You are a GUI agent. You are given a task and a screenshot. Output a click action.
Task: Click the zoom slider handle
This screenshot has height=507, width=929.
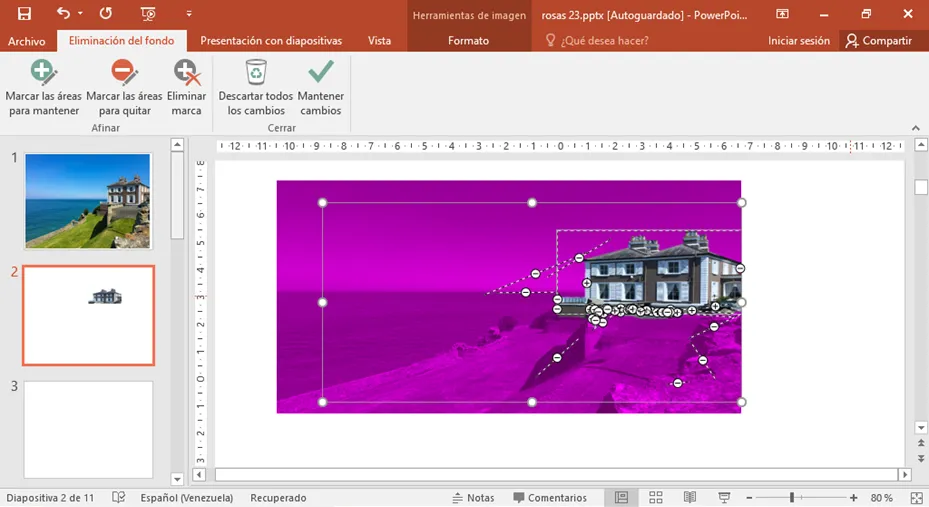(x=792, y=498)
